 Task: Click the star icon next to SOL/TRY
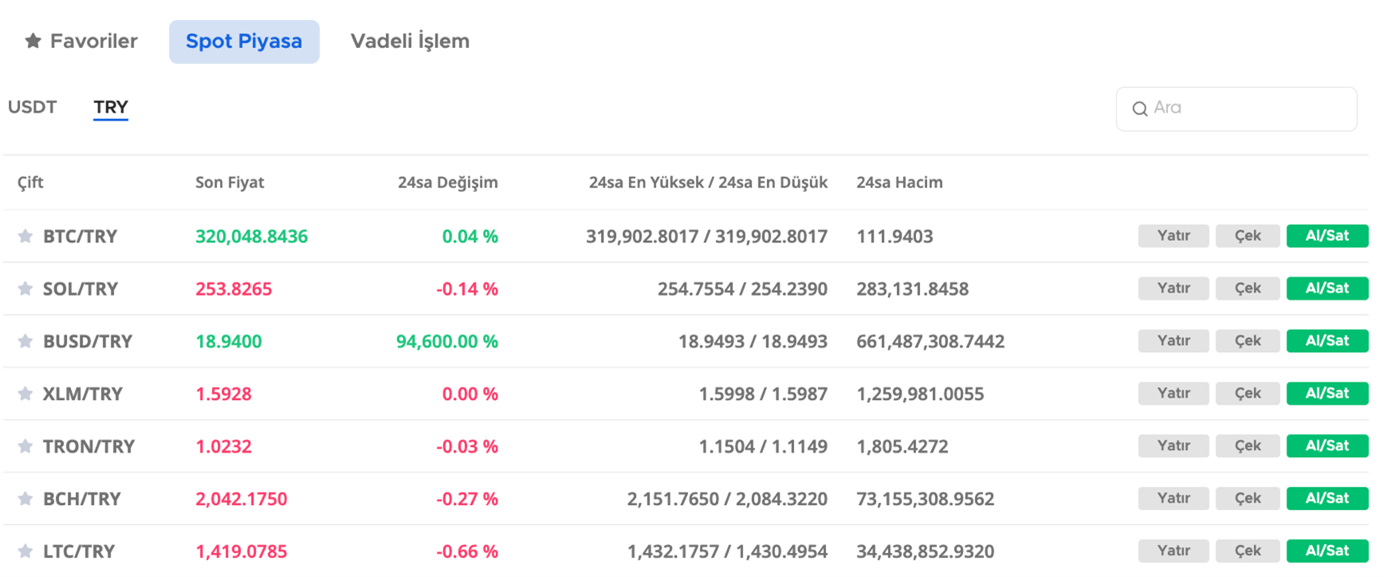tap(25, 288)
